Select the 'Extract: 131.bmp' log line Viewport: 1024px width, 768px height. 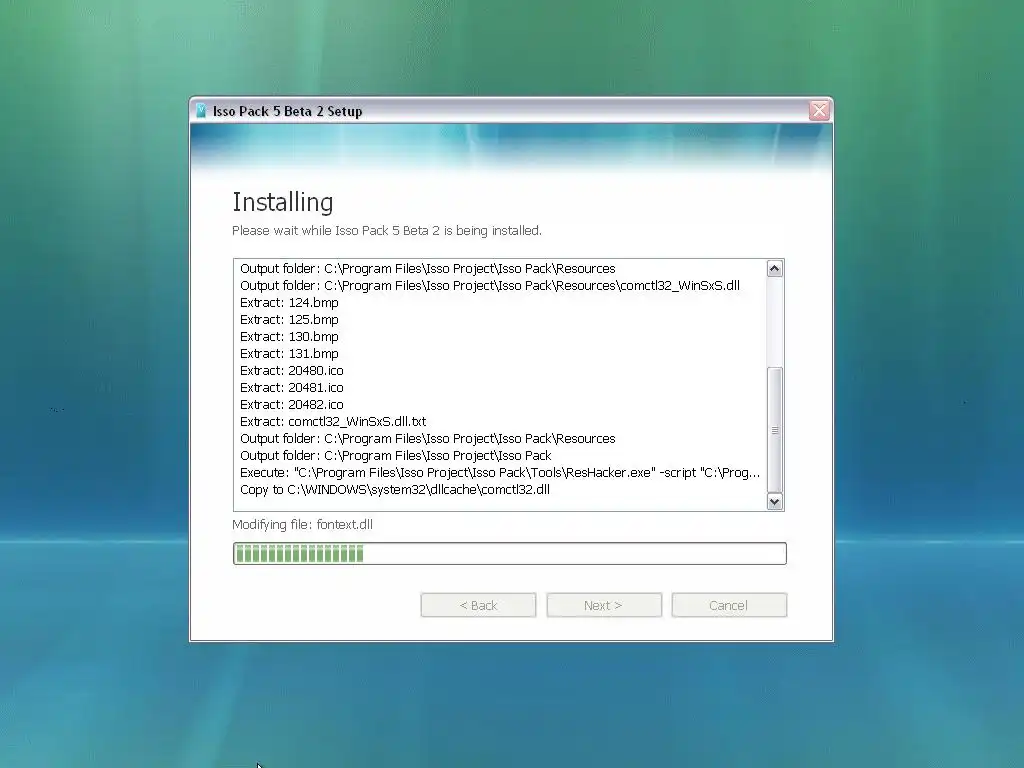[x=289, y=353]
